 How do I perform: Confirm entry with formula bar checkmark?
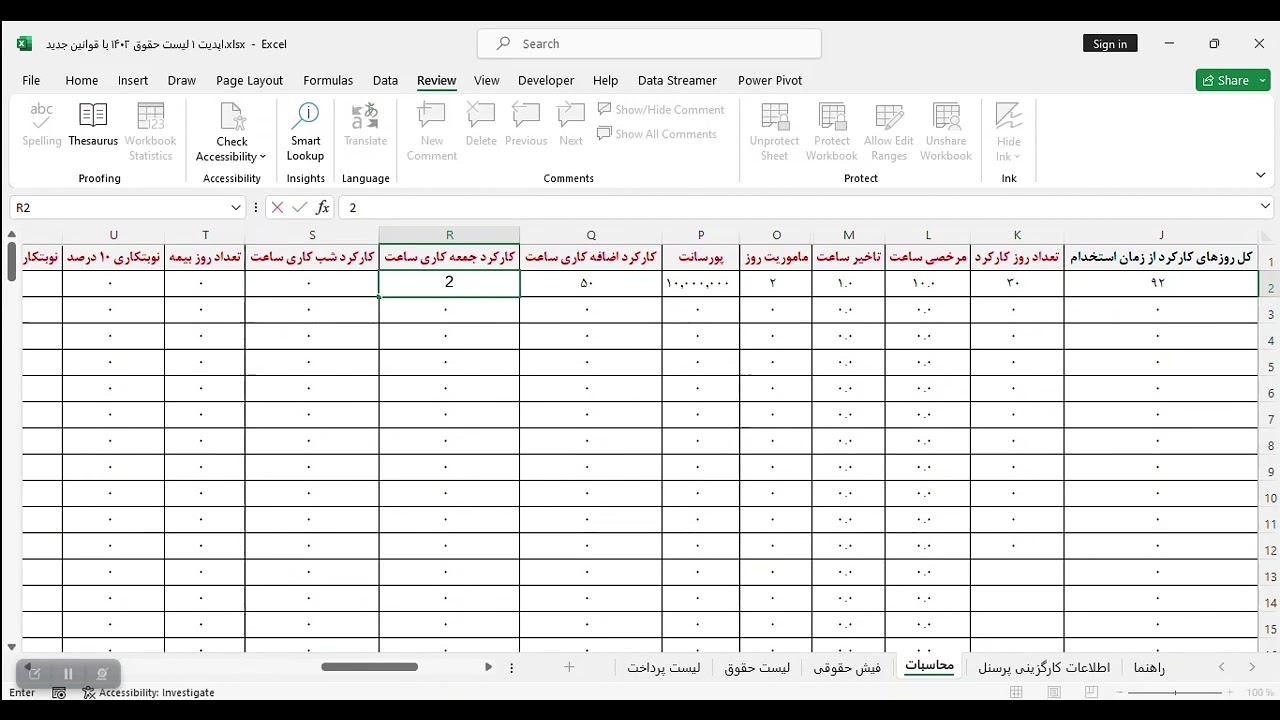(x=299, y=207)
